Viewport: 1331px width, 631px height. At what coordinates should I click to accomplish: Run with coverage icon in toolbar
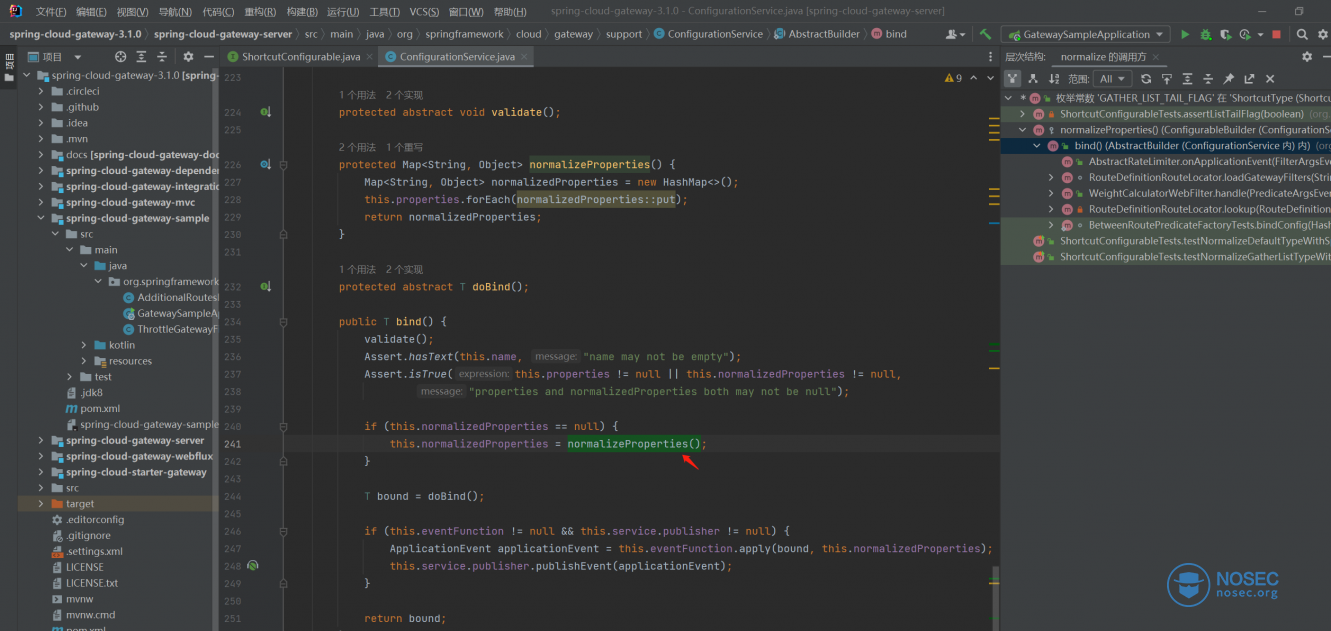coord(1225,34)
